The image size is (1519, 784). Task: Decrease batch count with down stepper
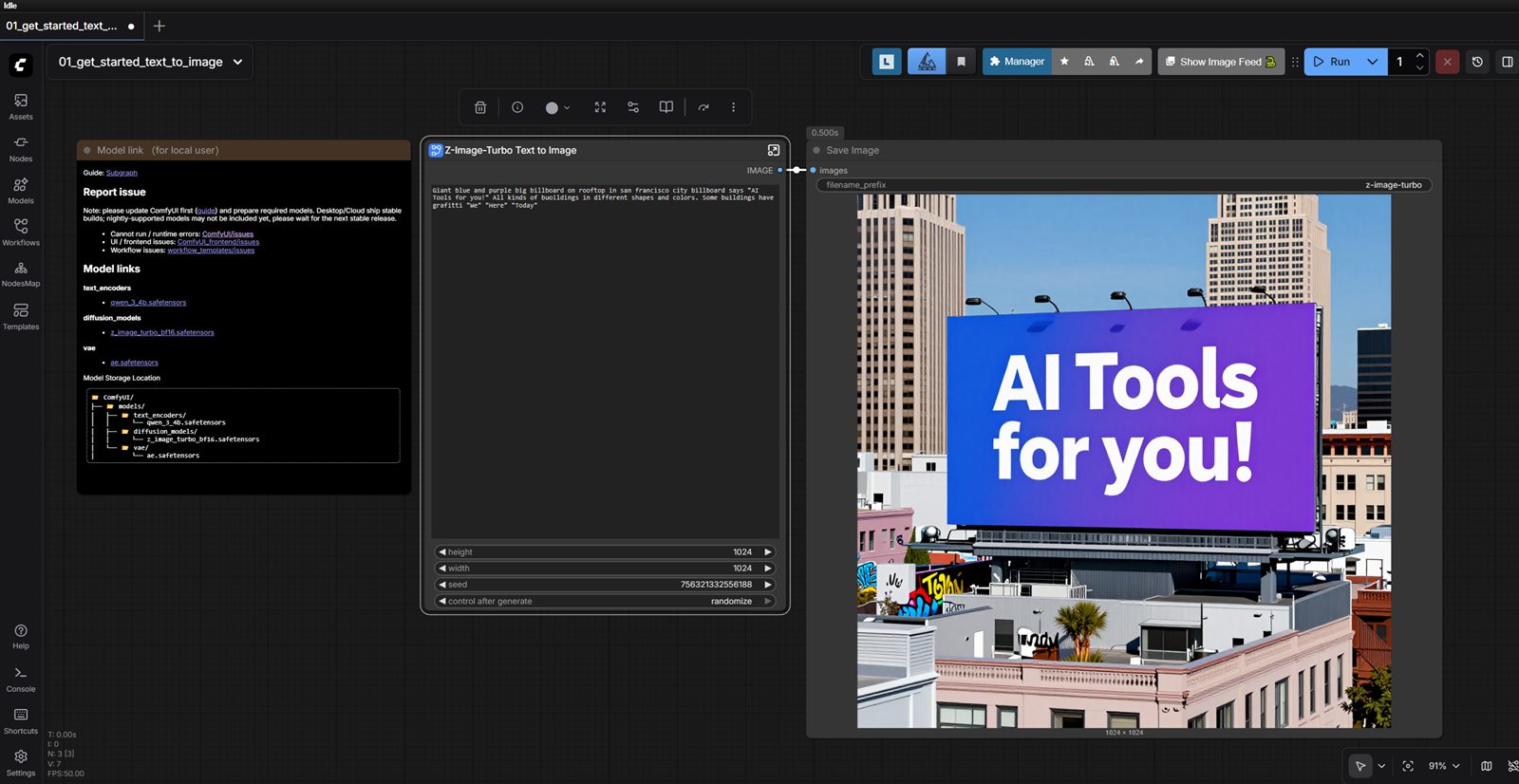[1419, 68]
